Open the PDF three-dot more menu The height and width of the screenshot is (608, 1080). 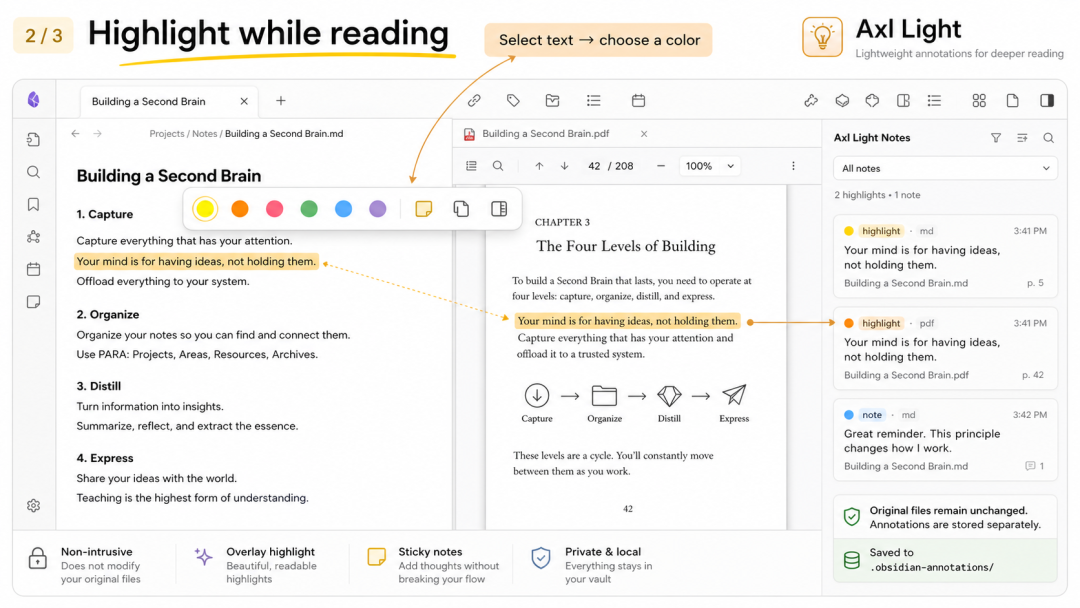point(793,166)
